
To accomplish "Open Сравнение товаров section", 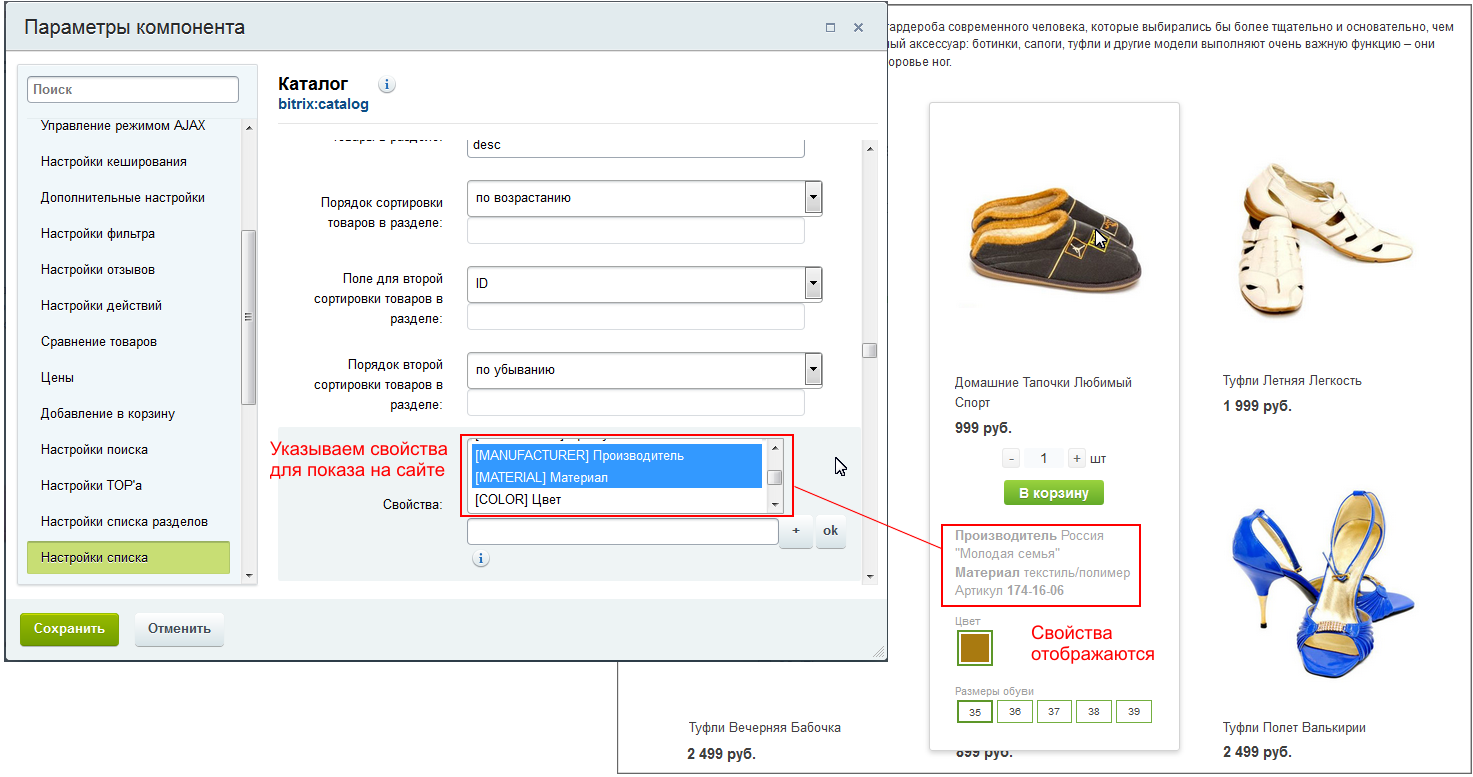I will click(x=99, y=341).
